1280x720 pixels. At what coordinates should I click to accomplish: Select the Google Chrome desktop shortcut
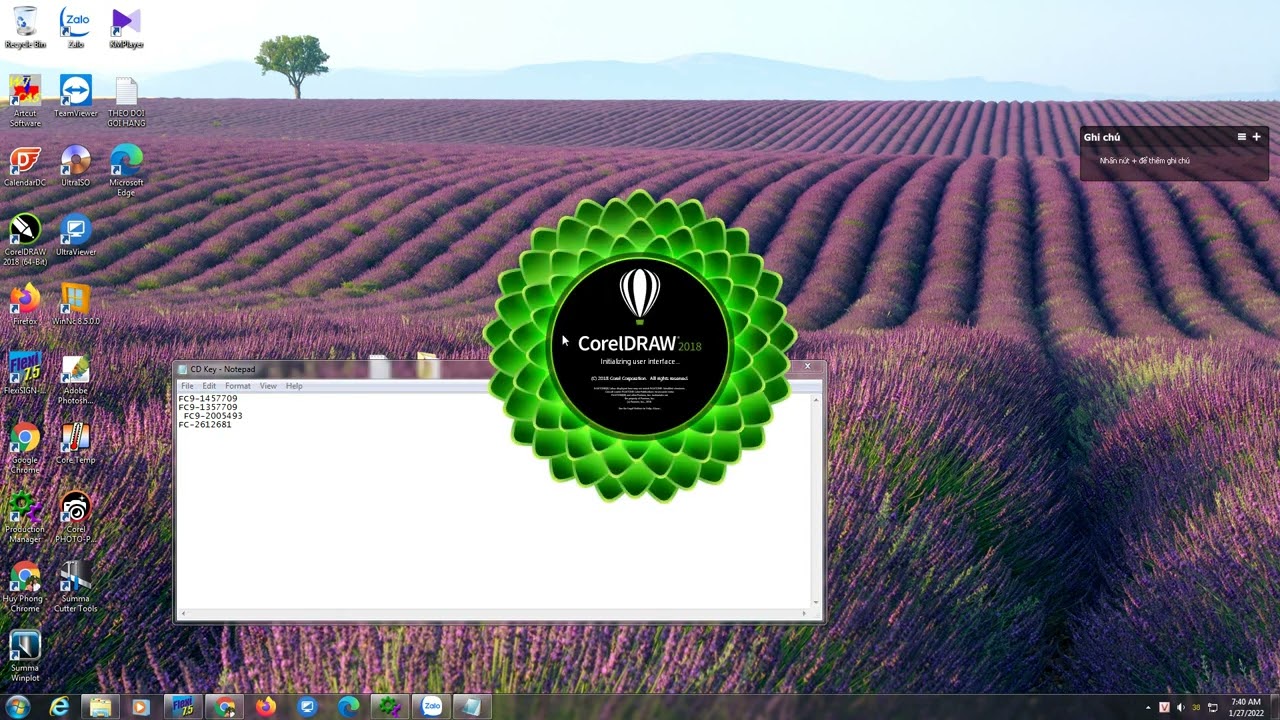[25, 447]
